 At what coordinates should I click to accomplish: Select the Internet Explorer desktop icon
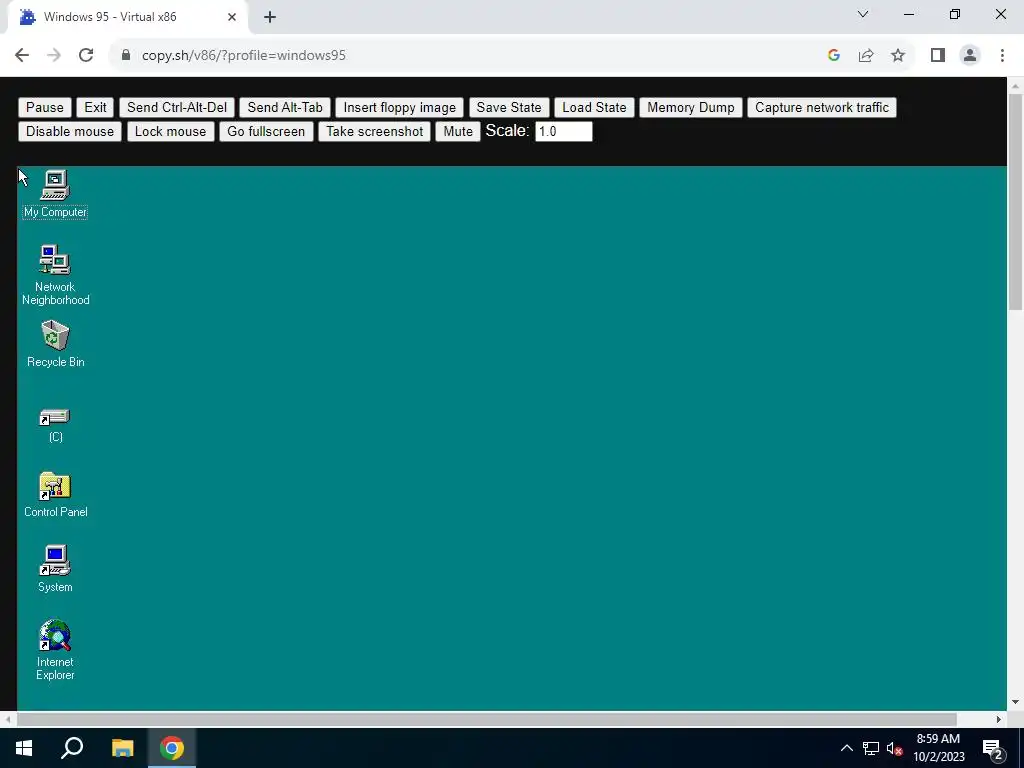[55, 650]
